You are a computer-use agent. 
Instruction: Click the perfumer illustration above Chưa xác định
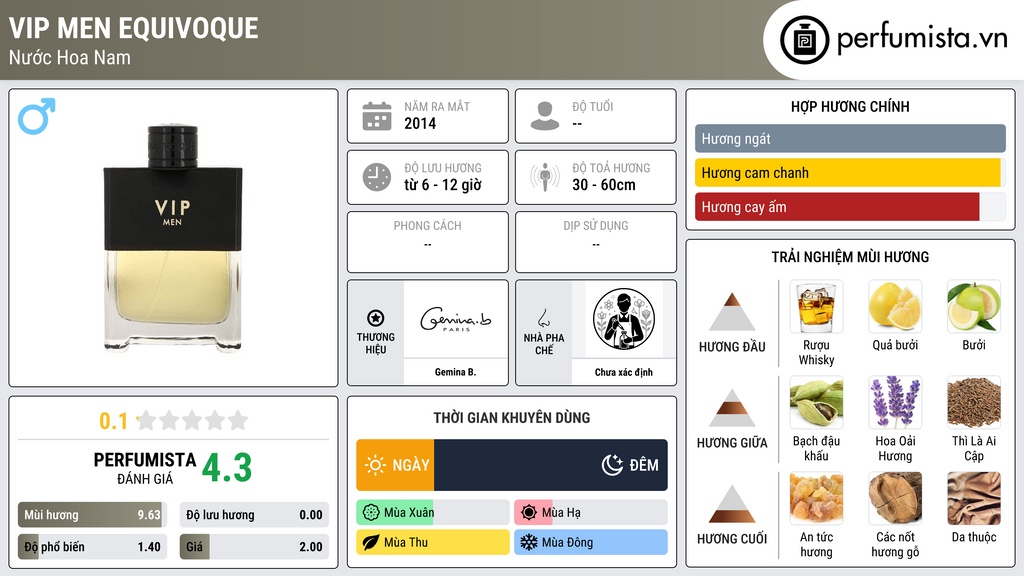tap(624, 319)
